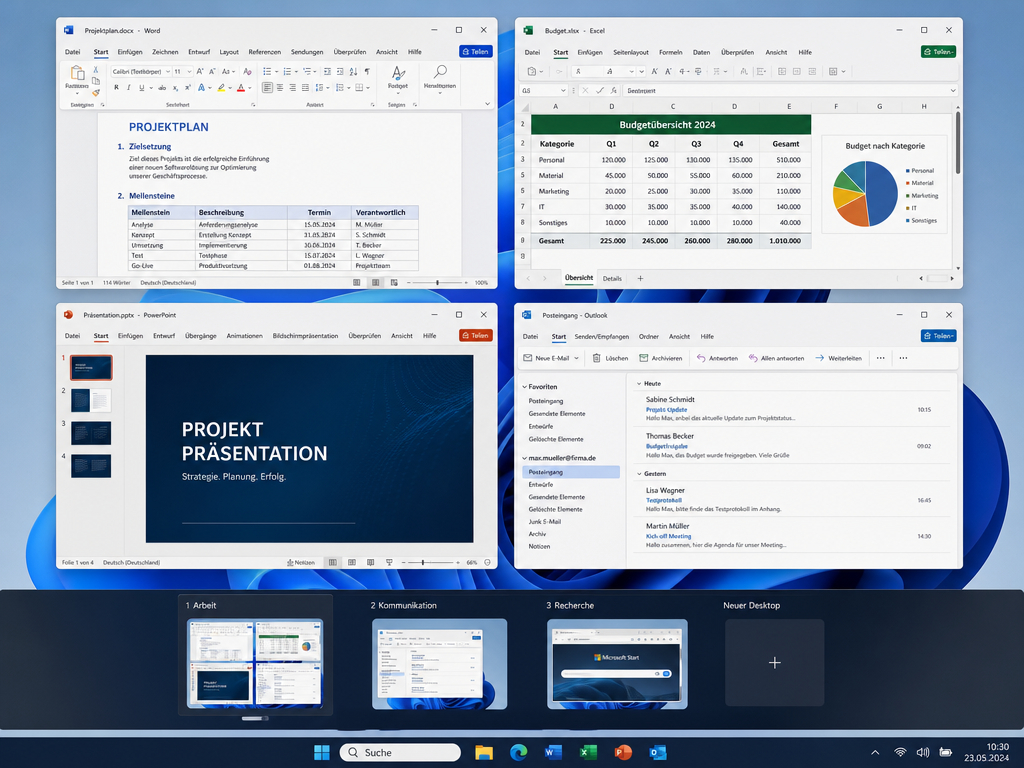Viewport: 1024px width, 768px height.
Task: Click the Forward arrow icon in Outlook
Action: coord(820,358)
